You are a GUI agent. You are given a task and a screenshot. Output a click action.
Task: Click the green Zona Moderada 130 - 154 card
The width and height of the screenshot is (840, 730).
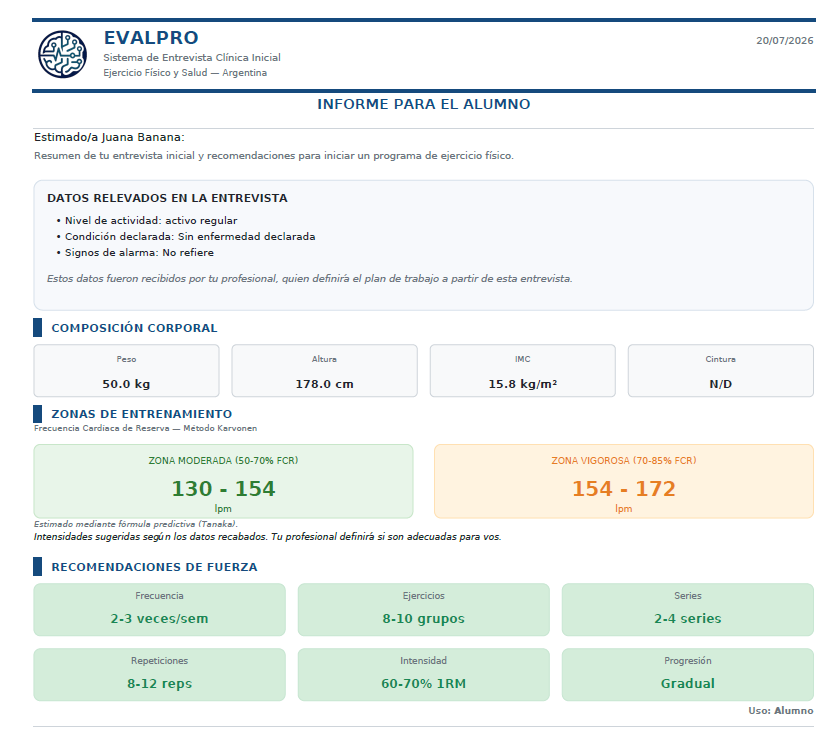pyautogui.click(x=223, y=481)
